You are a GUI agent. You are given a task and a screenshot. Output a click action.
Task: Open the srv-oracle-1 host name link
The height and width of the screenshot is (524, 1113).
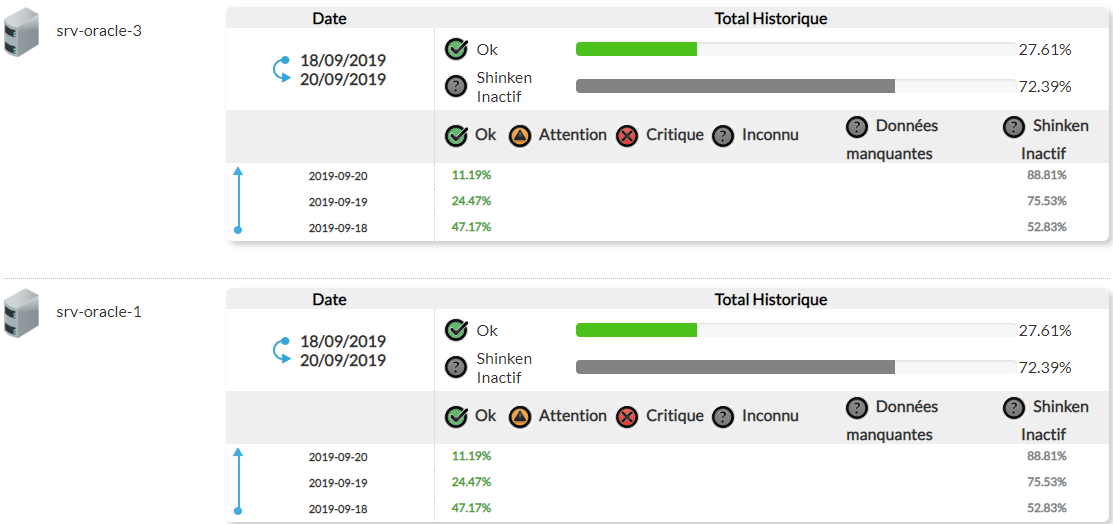[x=99, y=312]
